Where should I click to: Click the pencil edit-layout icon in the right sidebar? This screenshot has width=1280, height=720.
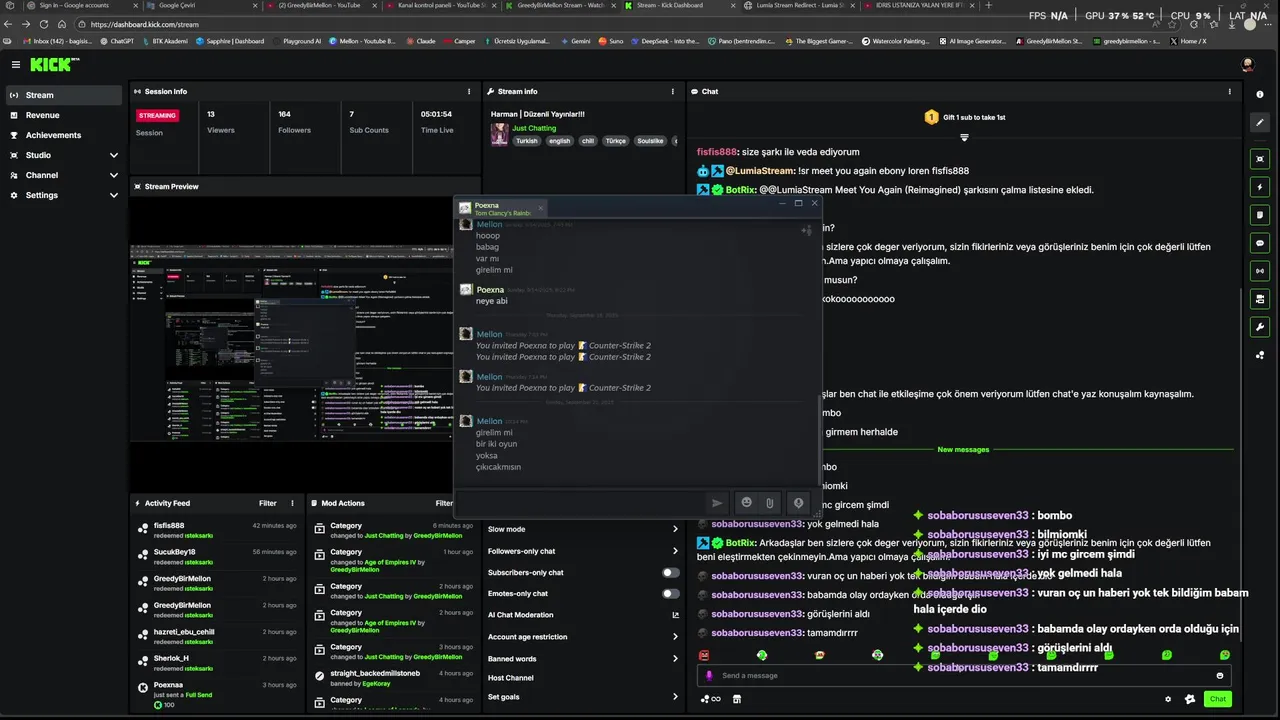(x=1260, y=122)
